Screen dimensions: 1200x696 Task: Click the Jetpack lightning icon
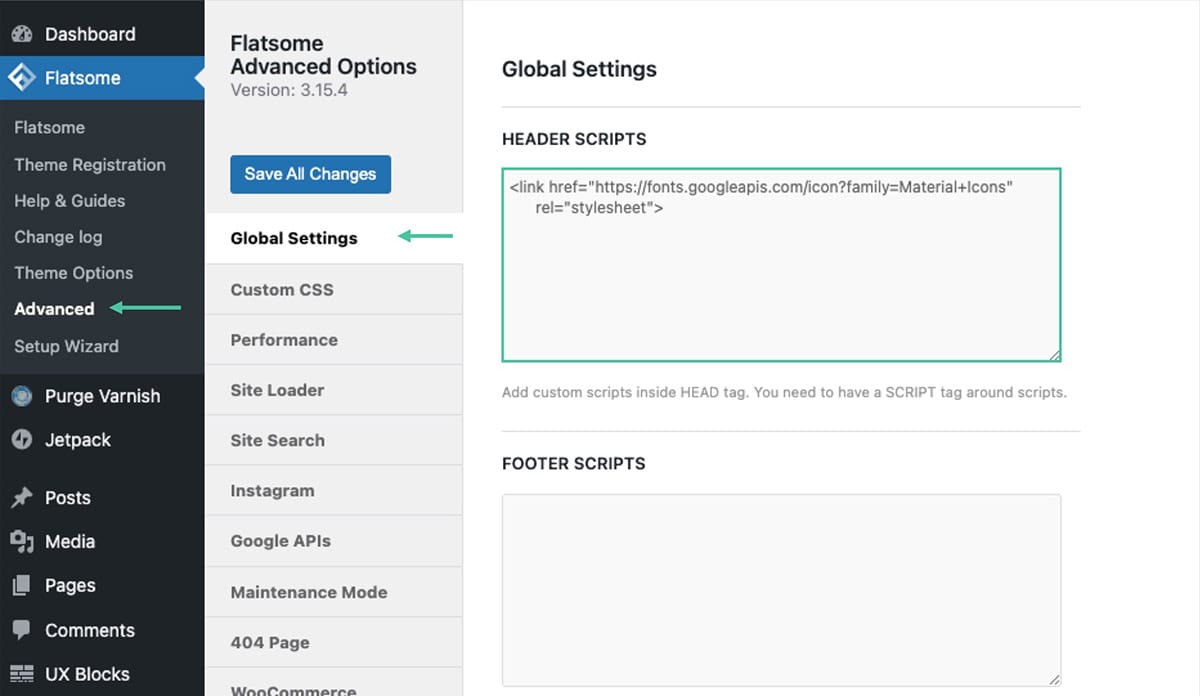point(22,440)
